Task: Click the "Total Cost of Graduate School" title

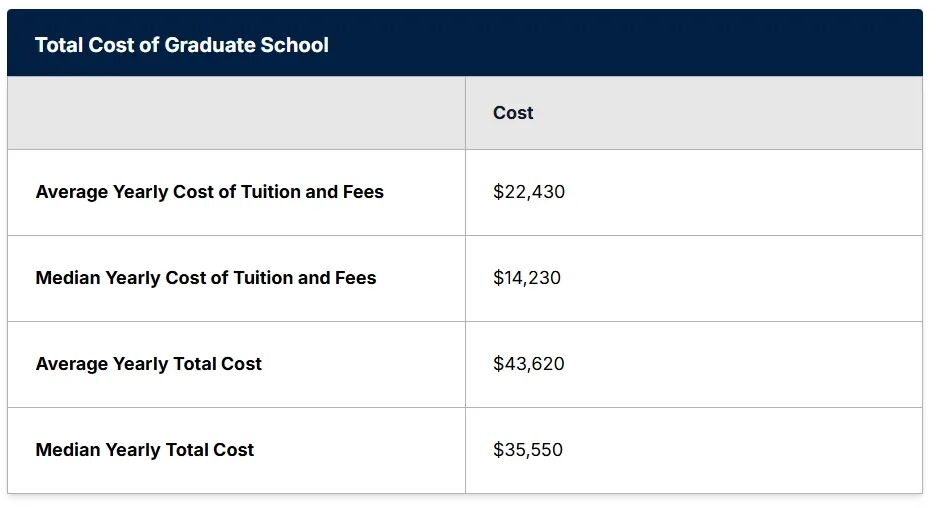Action: (181, 45)
